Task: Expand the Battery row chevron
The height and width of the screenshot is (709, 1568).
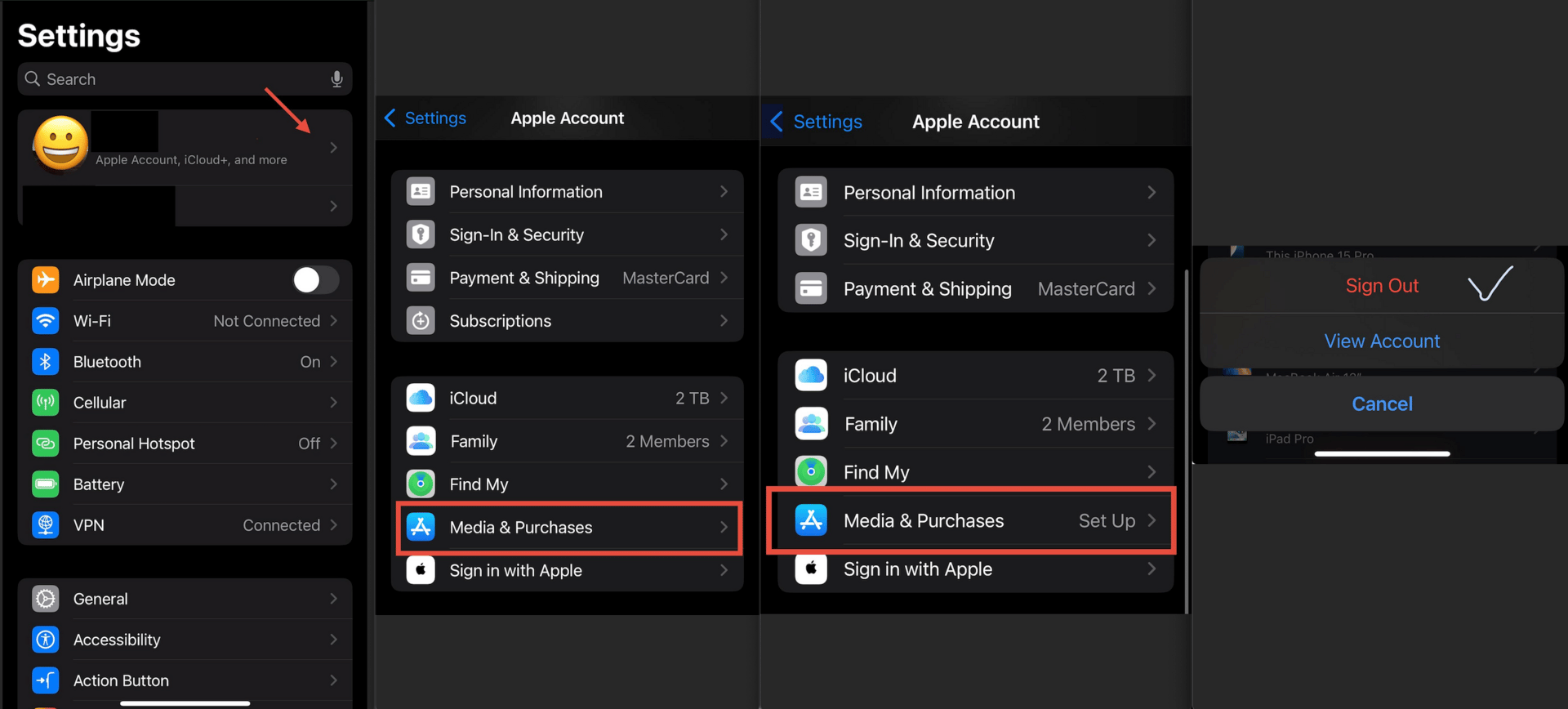Action: (x=333, y=484)
